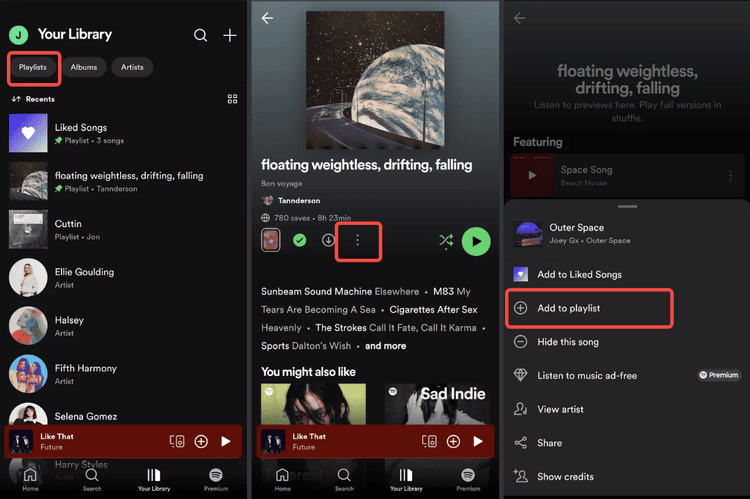Go to Home tab in middle screen
Viewport: 750px width, 499px height.
(x=283, y=480)
